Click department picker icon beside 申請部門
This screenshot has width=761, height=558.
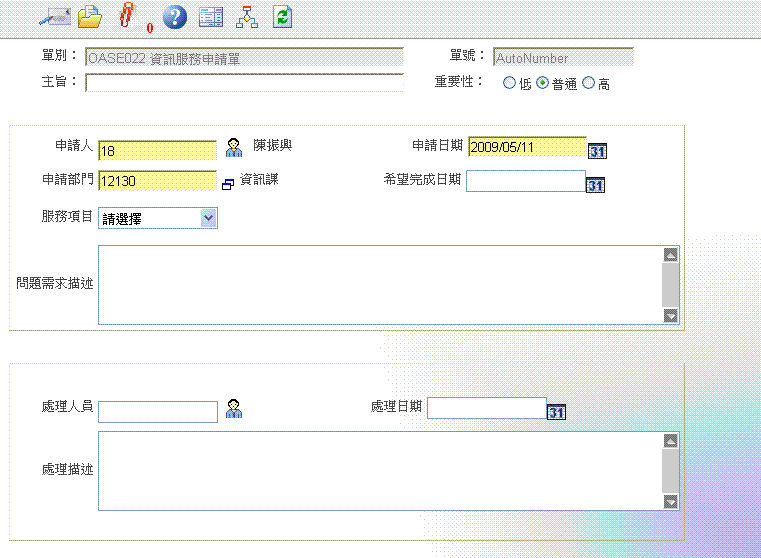pyautogui.click(x=227, y=184)
